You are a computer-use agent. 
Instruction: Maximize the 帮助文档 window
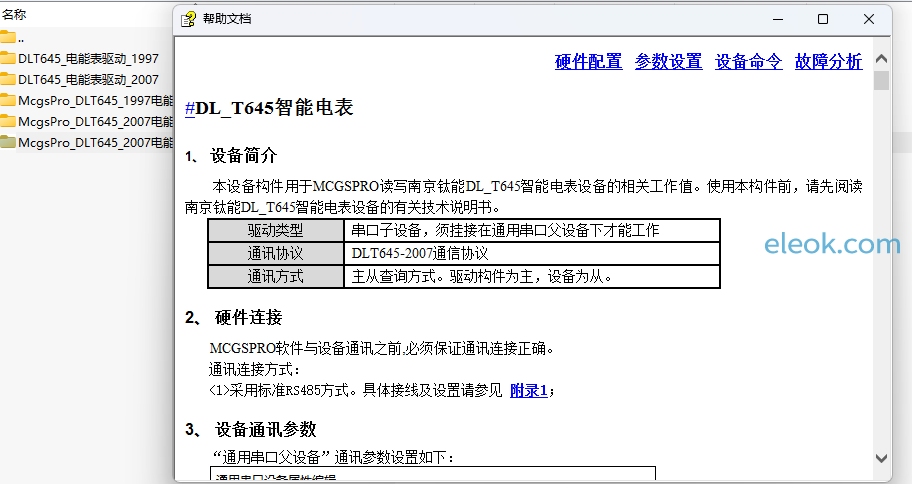click(823, 19)
